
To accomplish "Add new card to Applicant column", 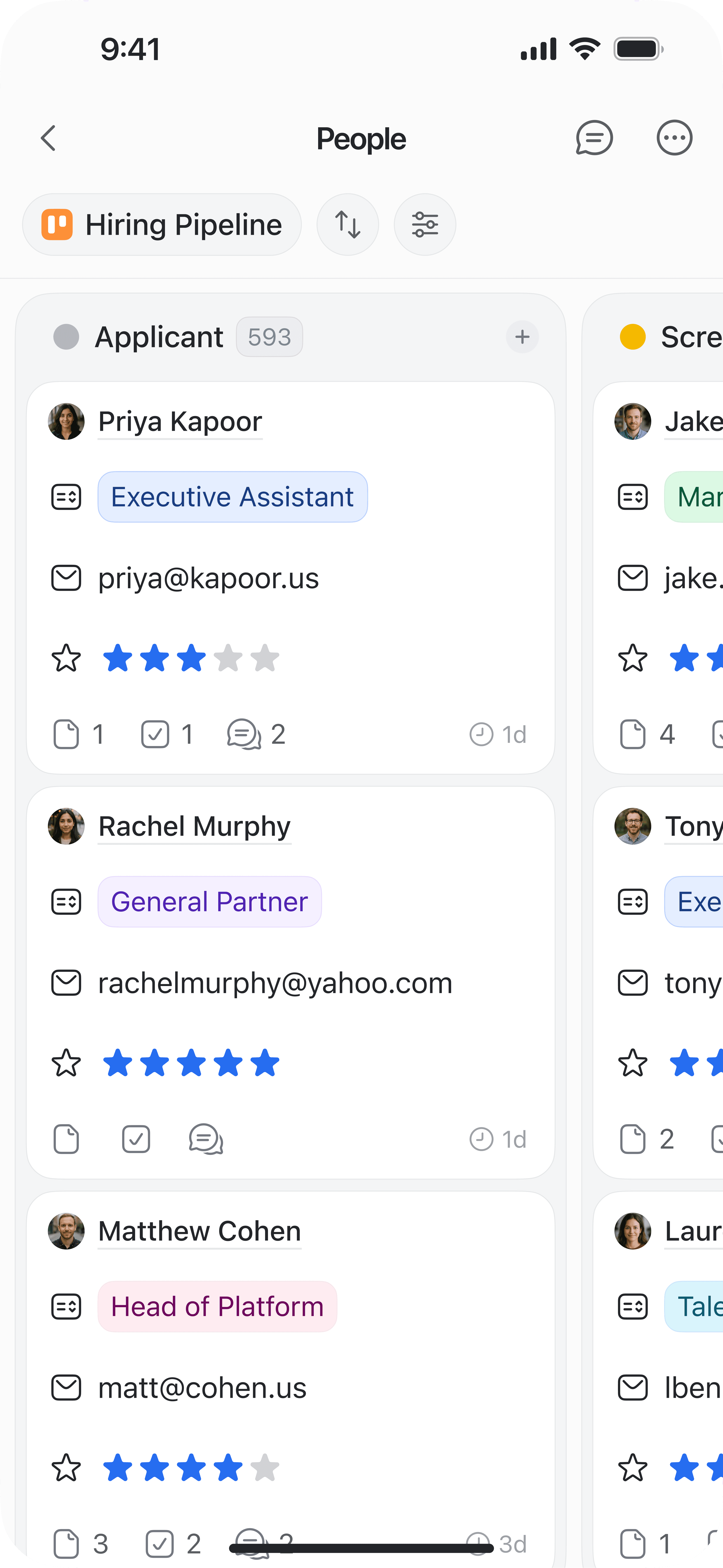I will coord(522,337).
